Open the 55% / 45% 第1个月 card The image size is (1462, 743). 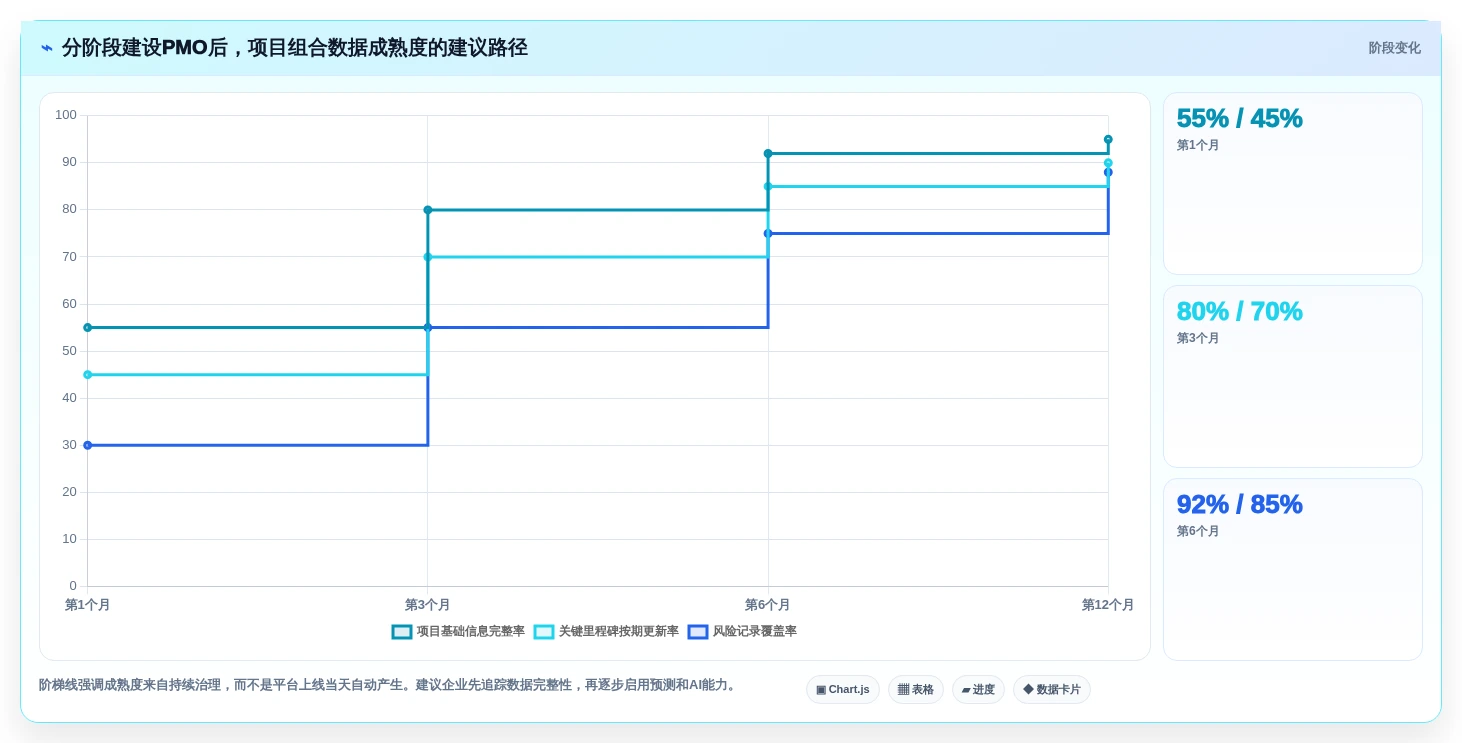coord(1292,184)
